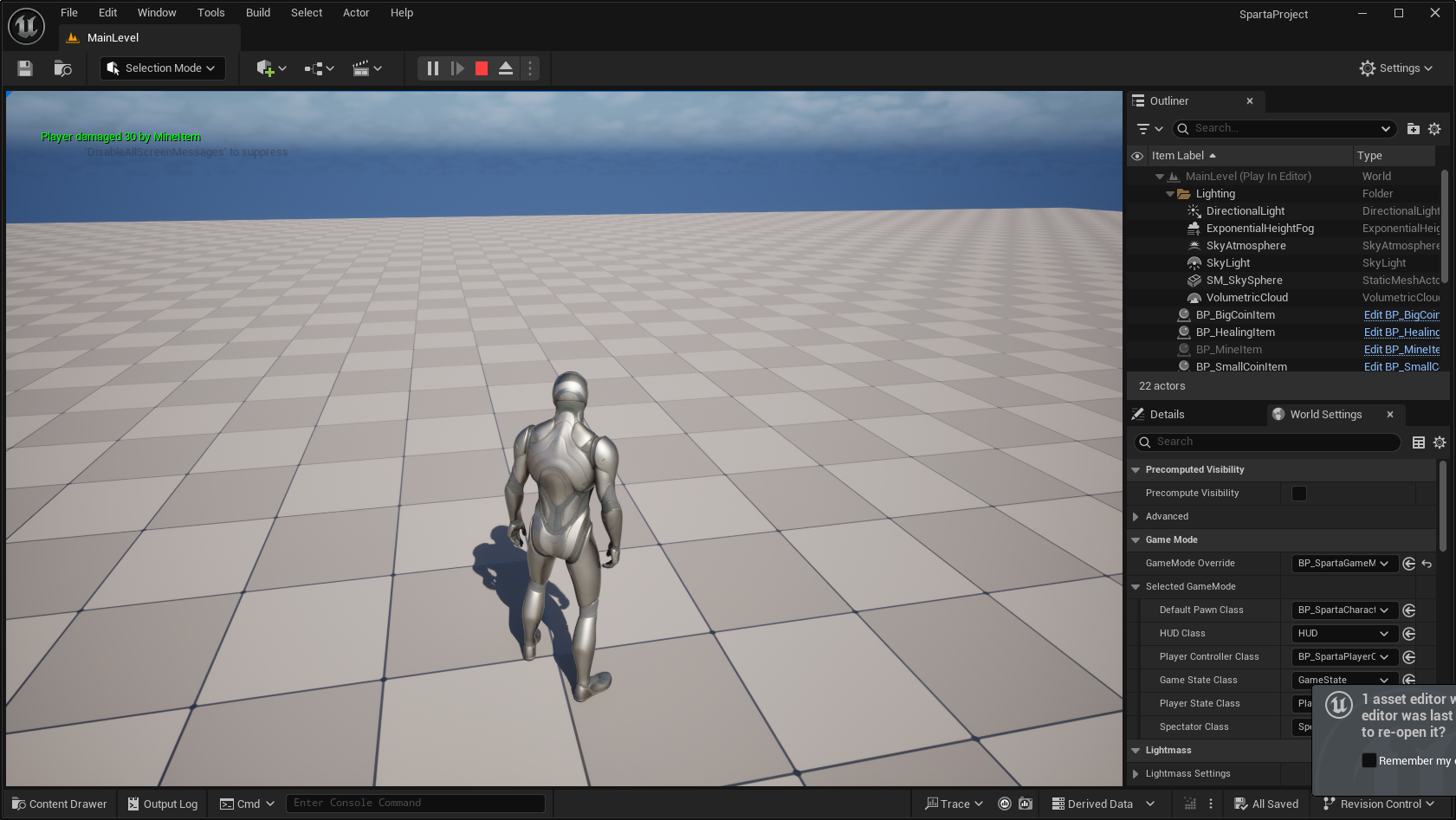Expand the Advanced section under Precomputed Visibility
This screenshot has height=820, width=1456.
click(1136, 517)
